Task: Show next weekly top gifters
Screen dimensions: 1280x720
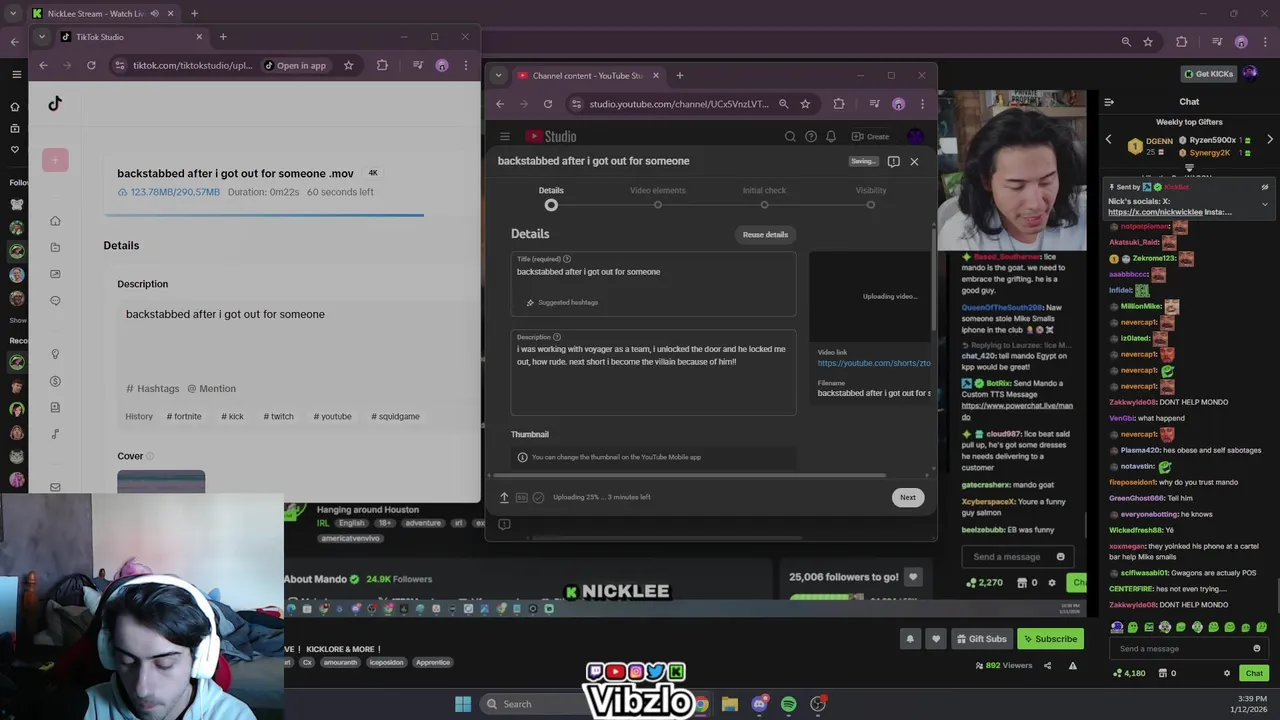Action: coord(1270,140)
